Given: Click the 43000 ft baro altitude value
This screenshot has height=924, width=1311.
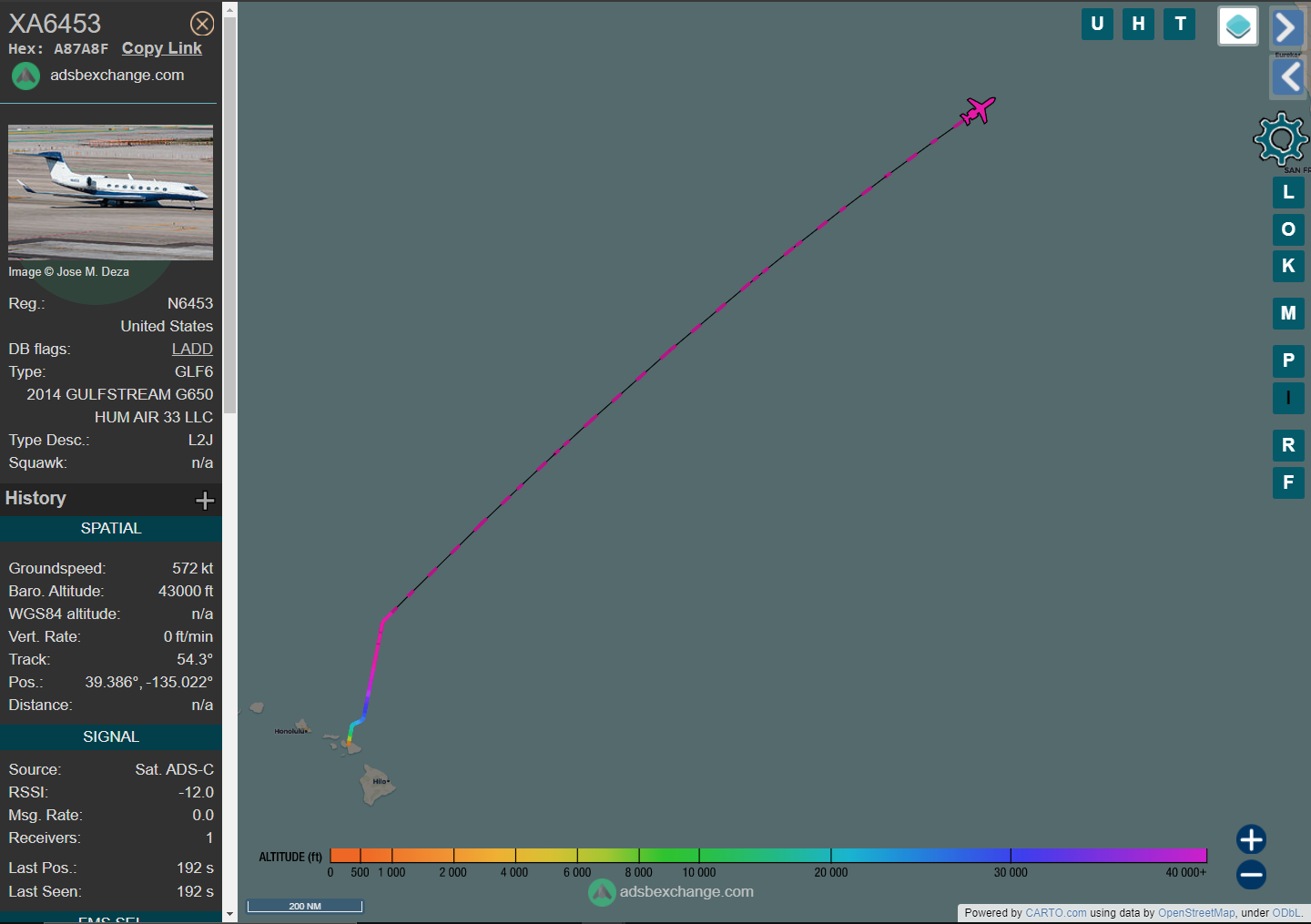Looking at the screenshot, I should pos(186,591).
